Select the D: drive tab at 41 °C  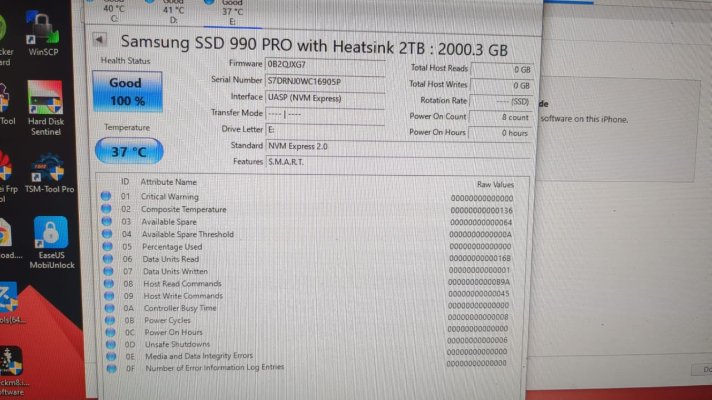[173, 11]
